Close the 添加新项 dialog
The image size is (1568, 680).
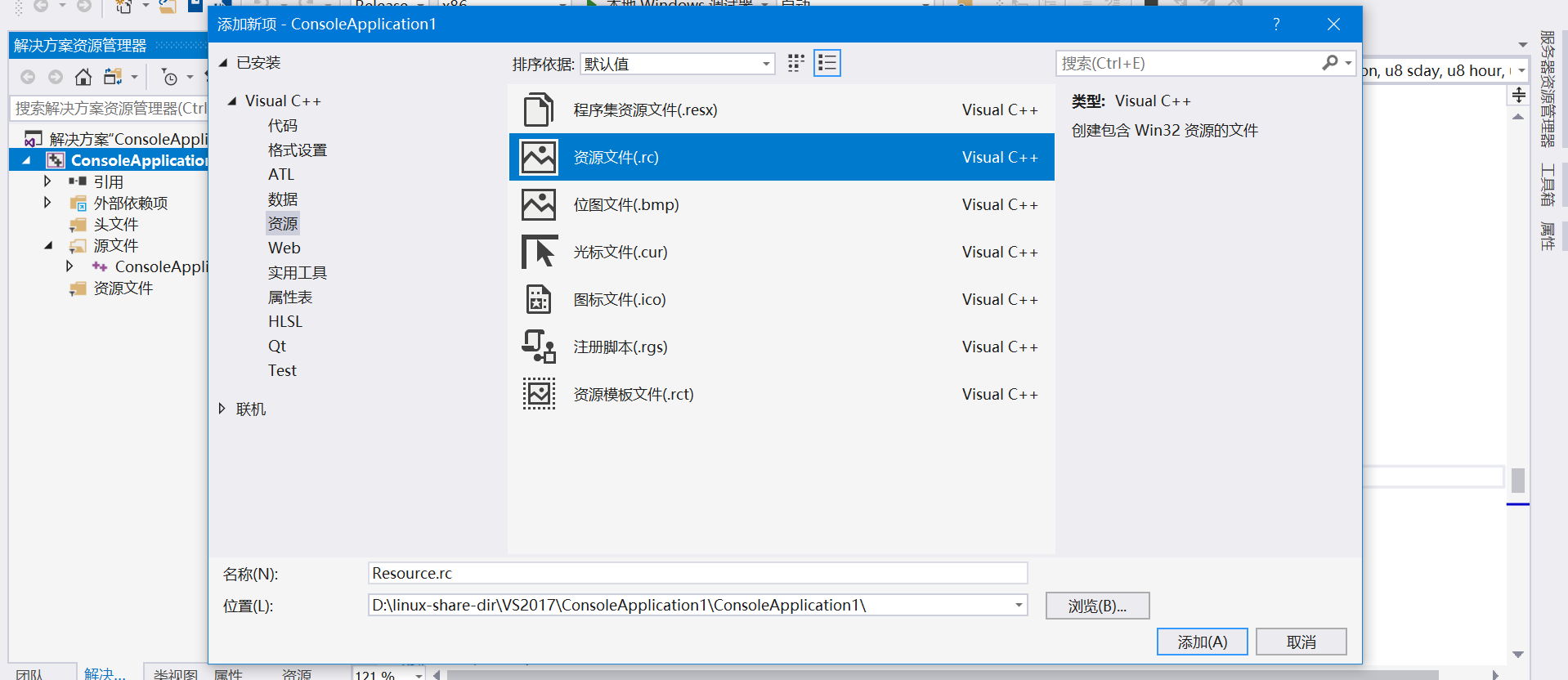coord(1333,25)
